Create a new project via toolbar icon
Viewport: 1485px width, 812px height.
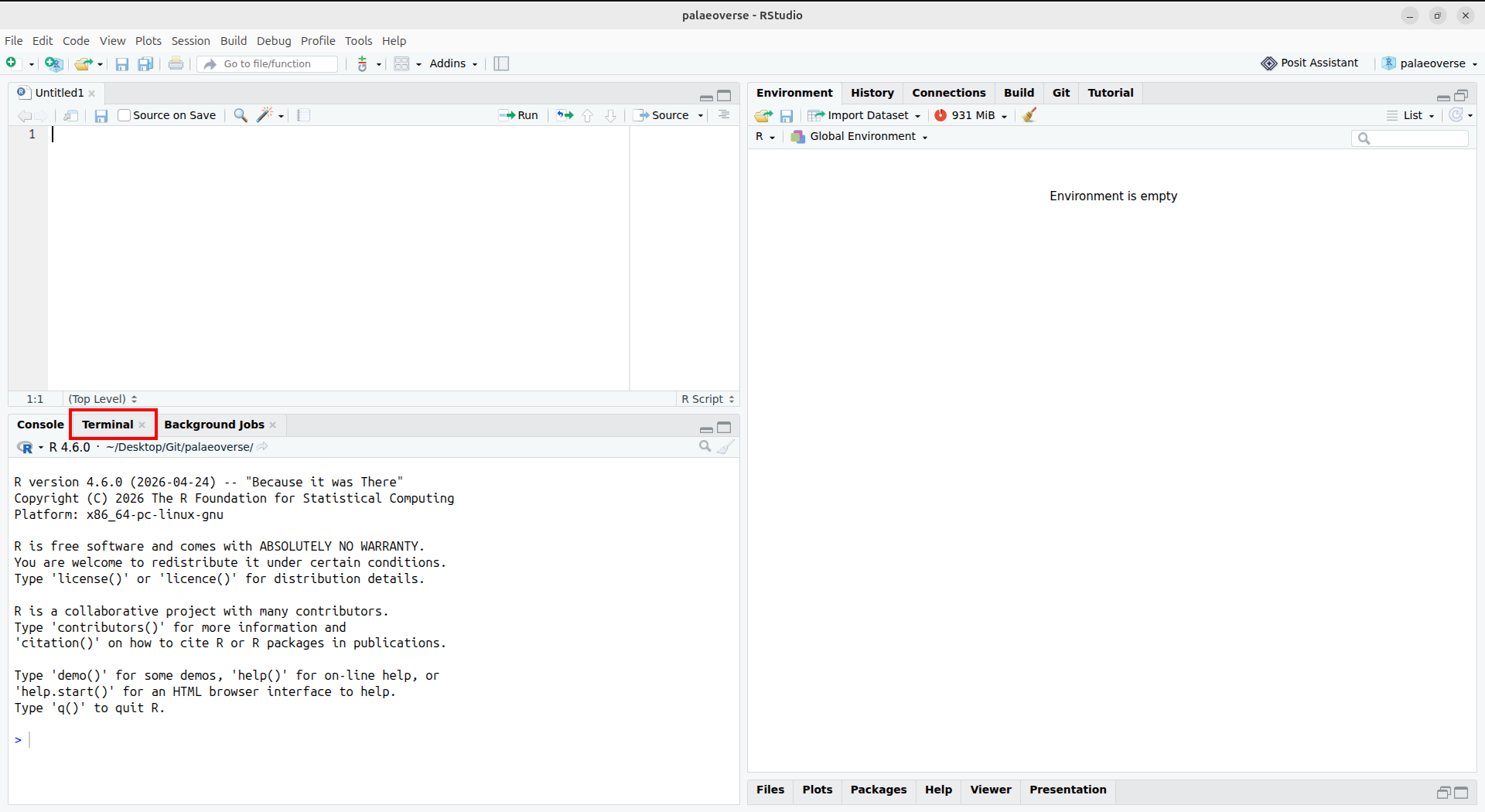click(53, 63)
